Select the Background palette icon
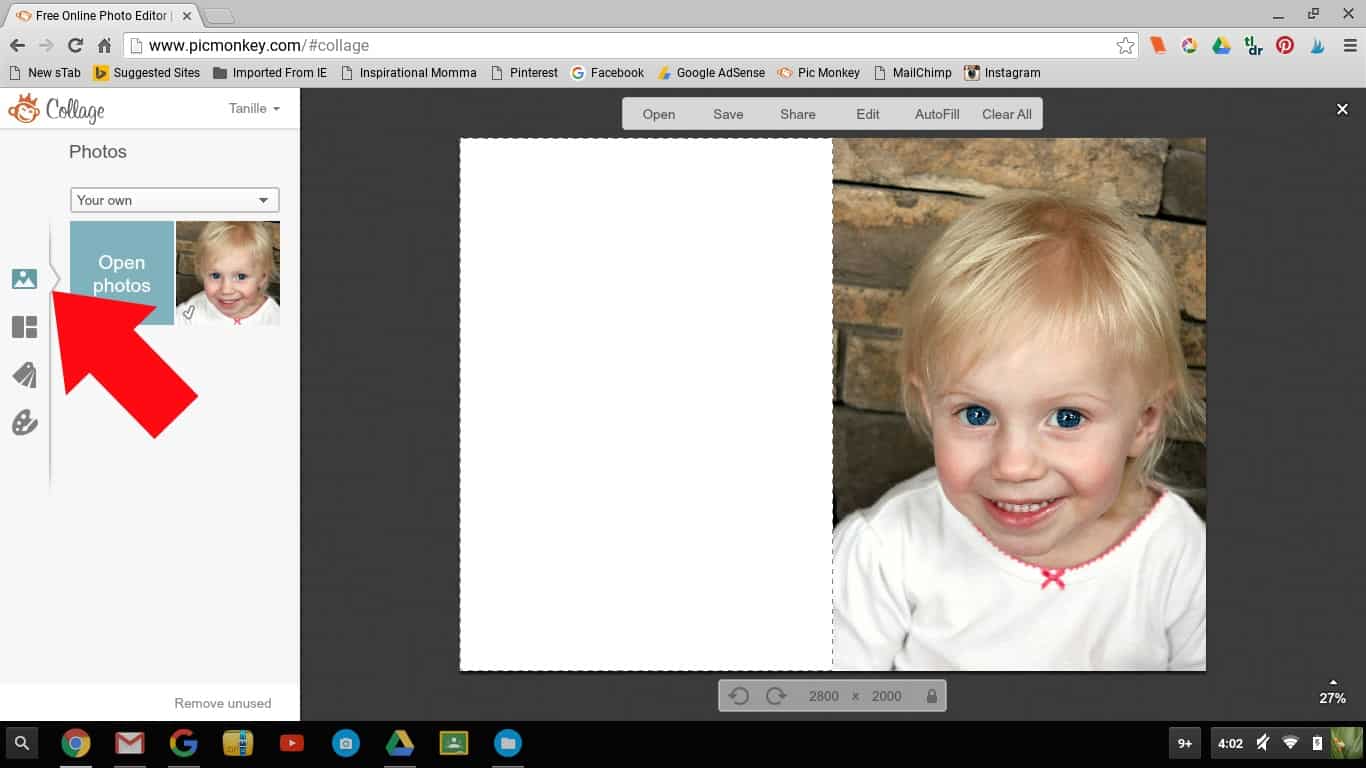 pyautogui.click(x=24, y=423)
